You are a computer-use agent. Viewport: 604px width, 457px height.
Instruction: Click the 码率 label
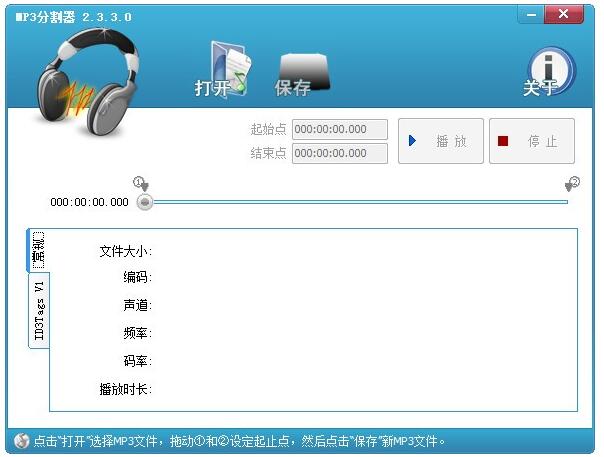[138, 361]
